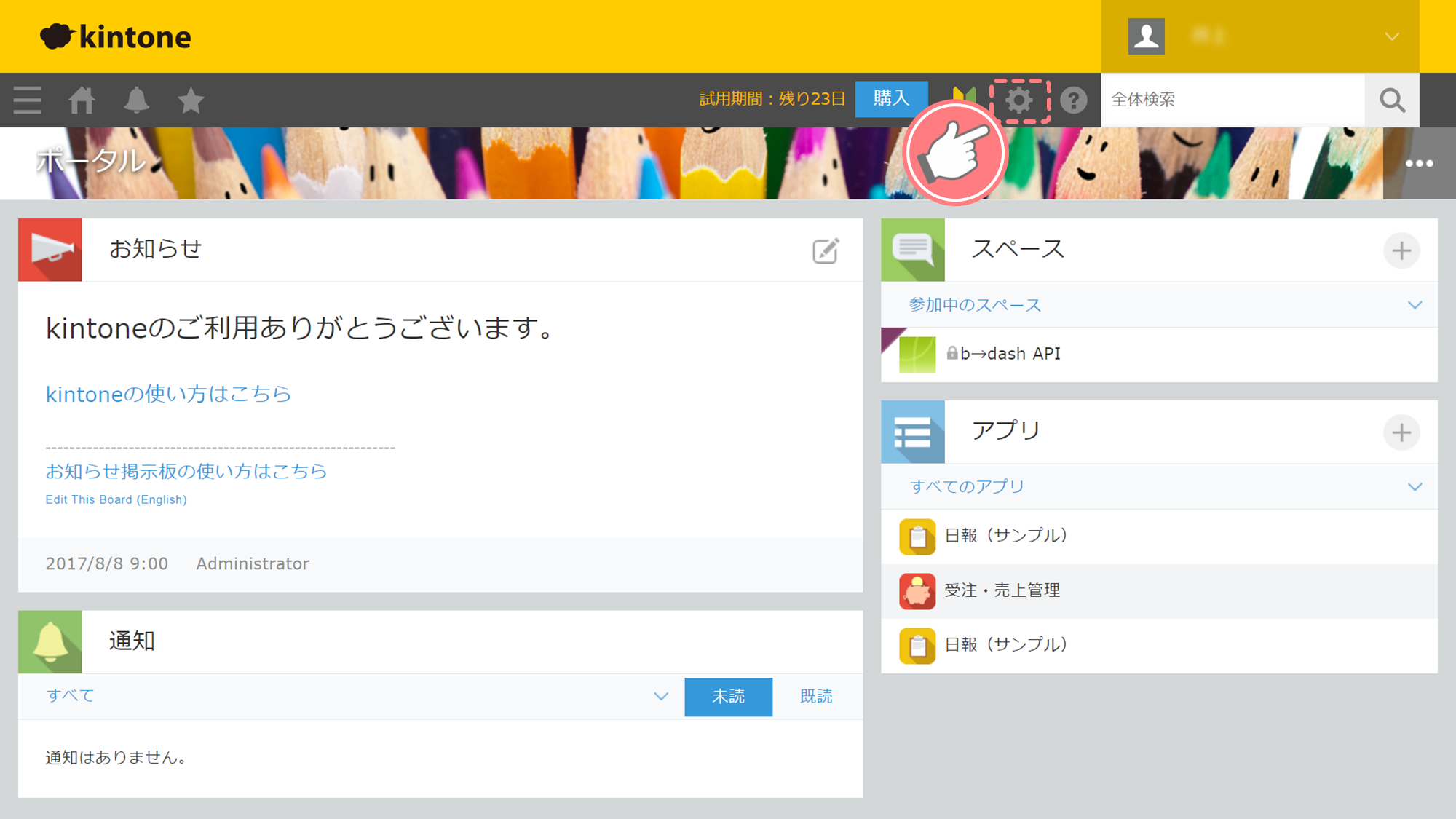This screenshot has height=819, width=1456.
Task: Open portal options ellipsis menu
Action: (x=1419, y=163)
